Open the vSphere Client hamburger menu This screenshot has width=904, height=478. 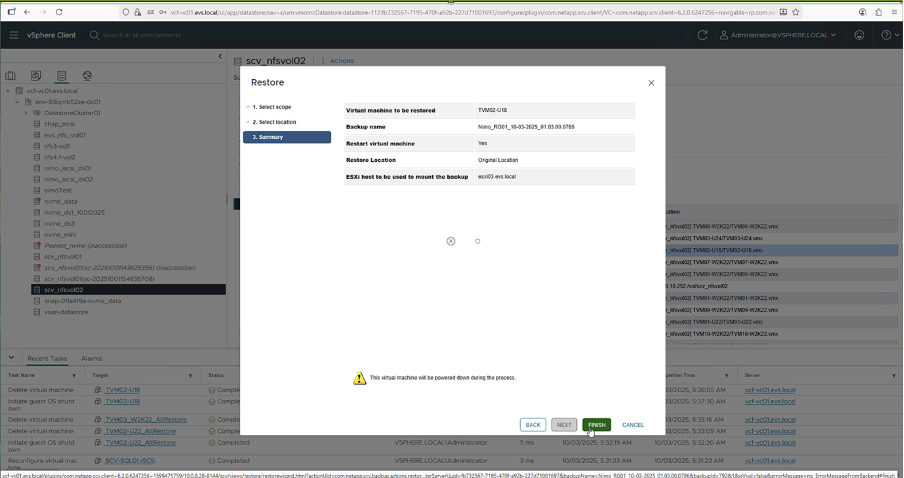pyautogui.click(x=14, y=35)
